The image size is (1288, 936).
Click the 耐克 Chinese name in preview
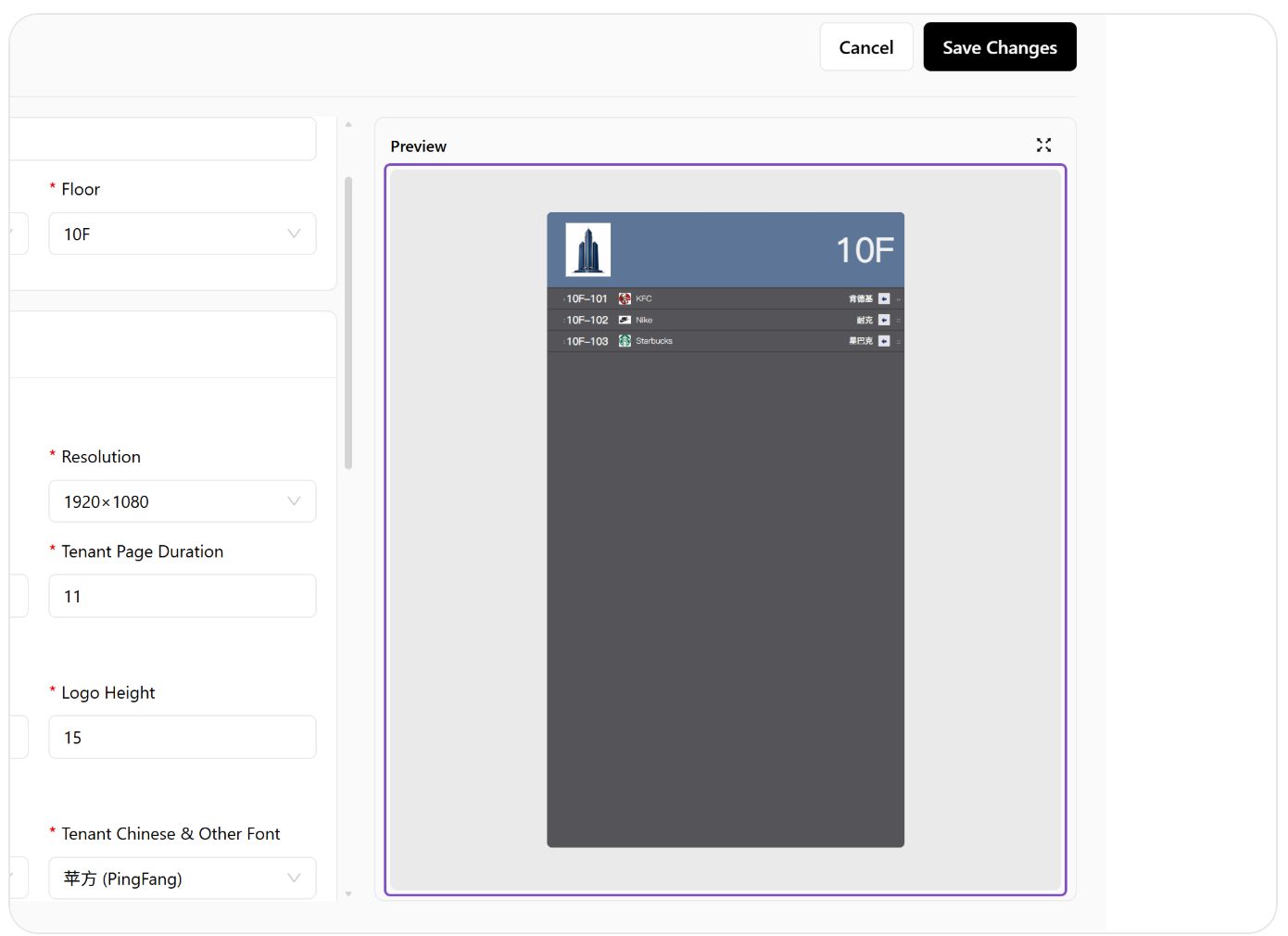point(865,320)
